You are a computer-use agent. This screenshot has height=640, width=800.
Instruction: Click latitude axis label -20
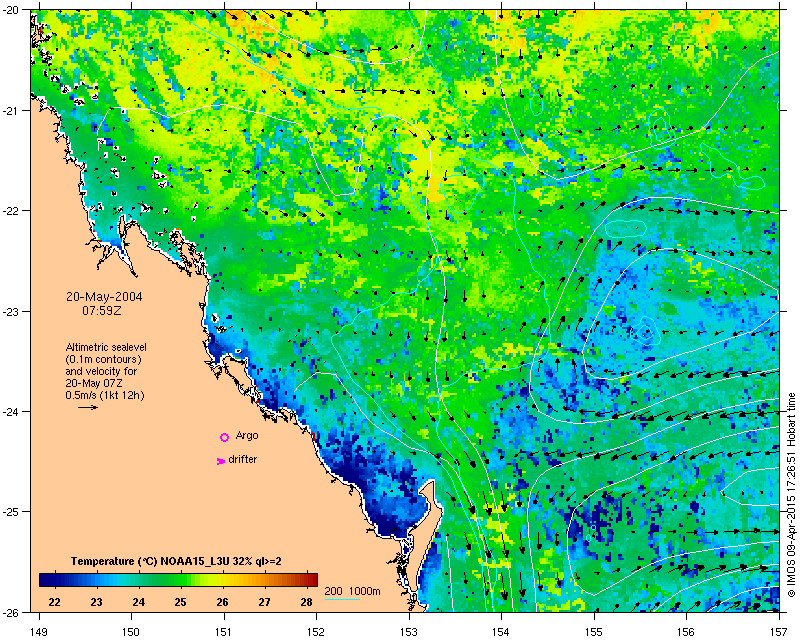coord(11,10)
